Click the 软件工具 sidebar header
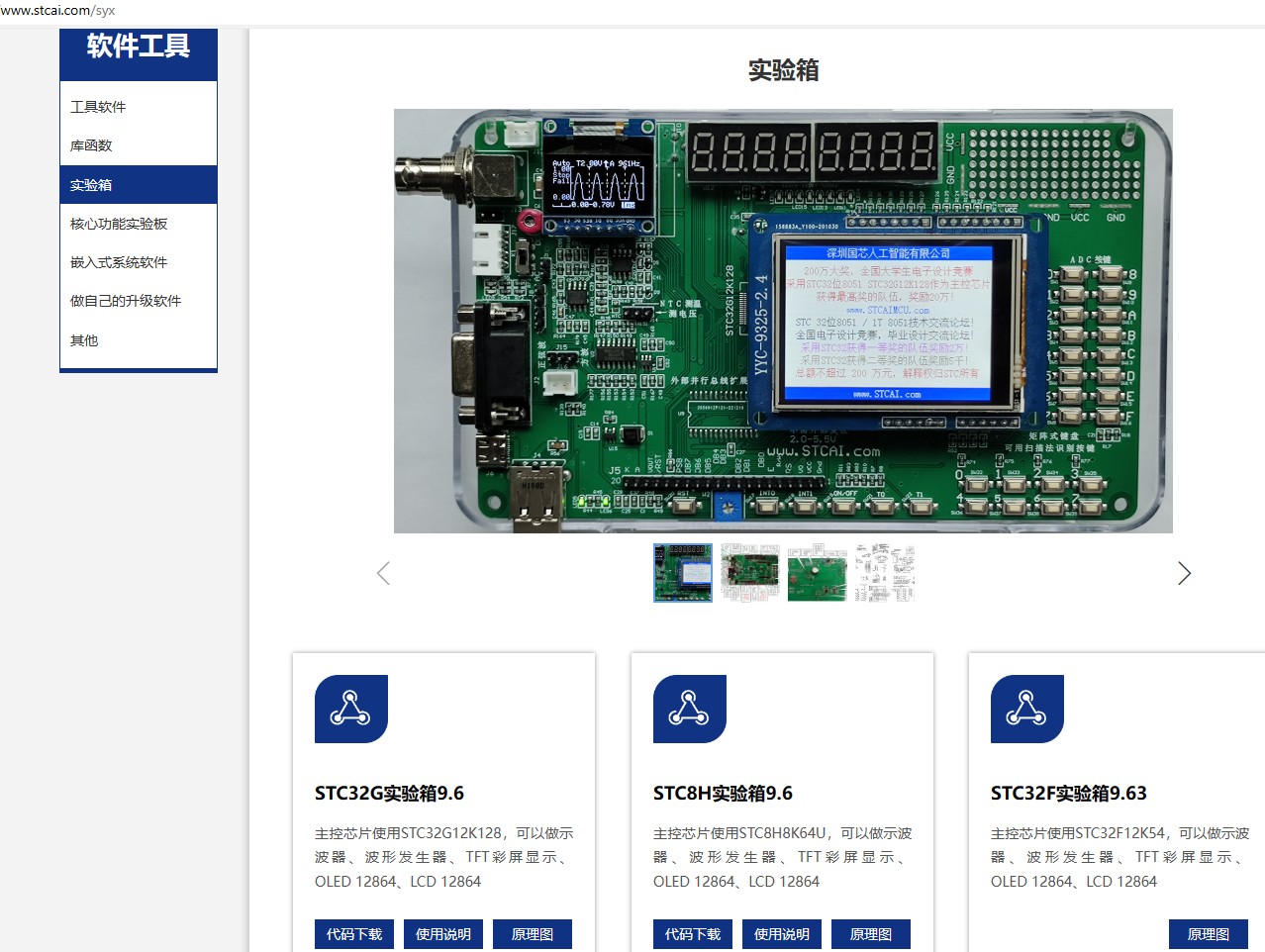This screenshot has width=1265, height=952. pyautogui.click(x=139, y=47)
